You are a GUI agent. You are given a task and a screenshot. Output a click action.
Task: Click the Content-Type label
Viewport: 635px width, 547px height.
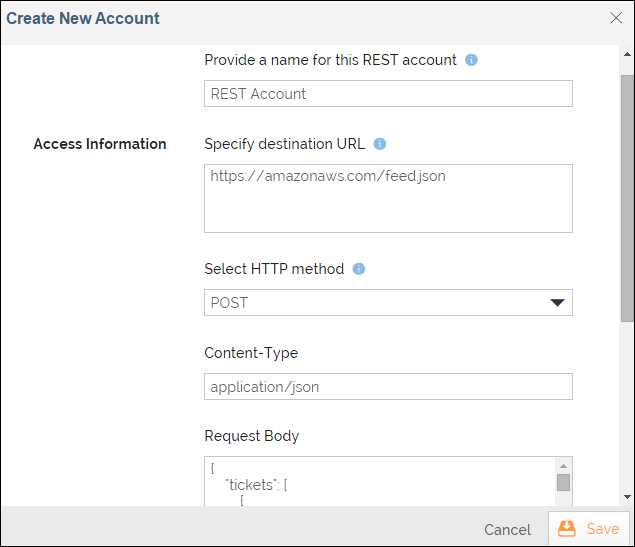251,353
